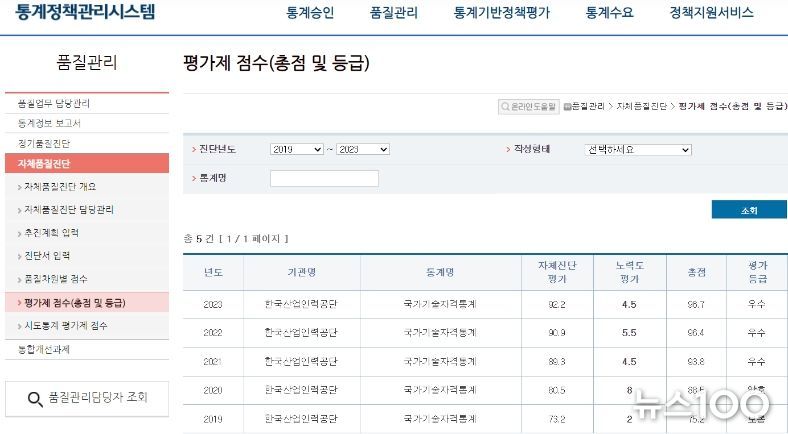This screenshot has width=788, height=434.
Task: Select 정책지원서비스 in the top navigation
Action: point(711,13)
